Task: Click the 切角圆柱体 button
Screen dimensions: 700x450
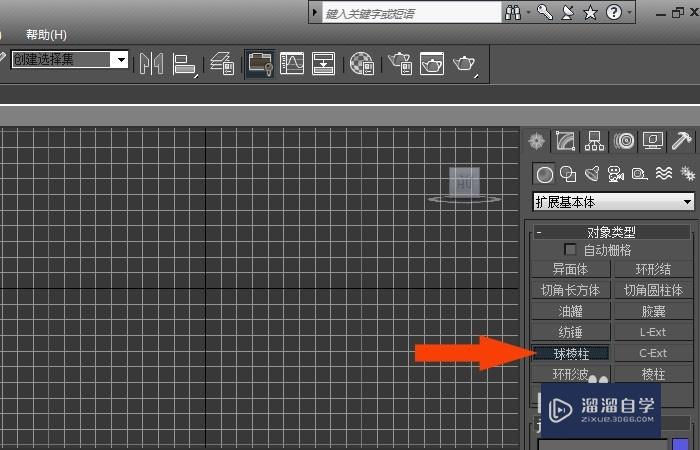Action: 653,290
